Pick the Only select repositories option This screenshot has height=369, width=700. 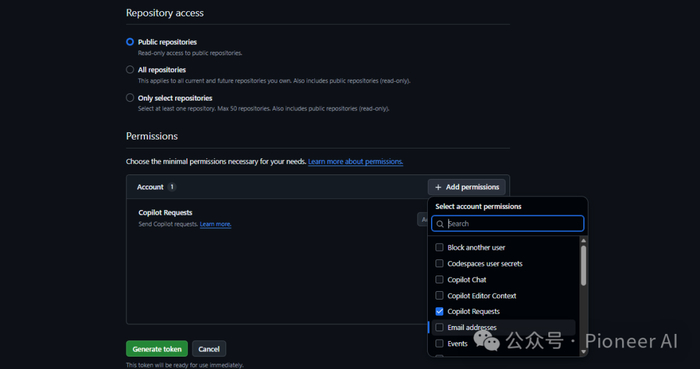[x=130, y=98]
